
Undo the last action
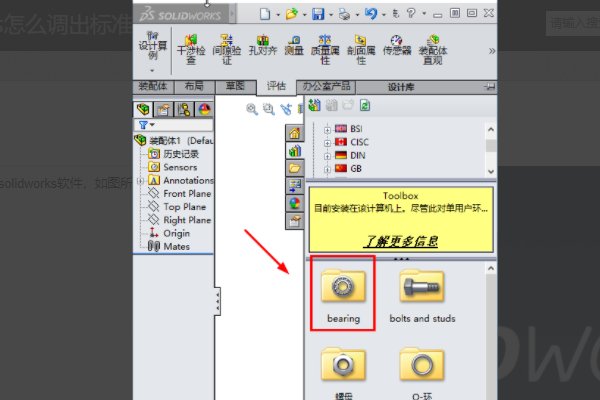click(370, 14)
